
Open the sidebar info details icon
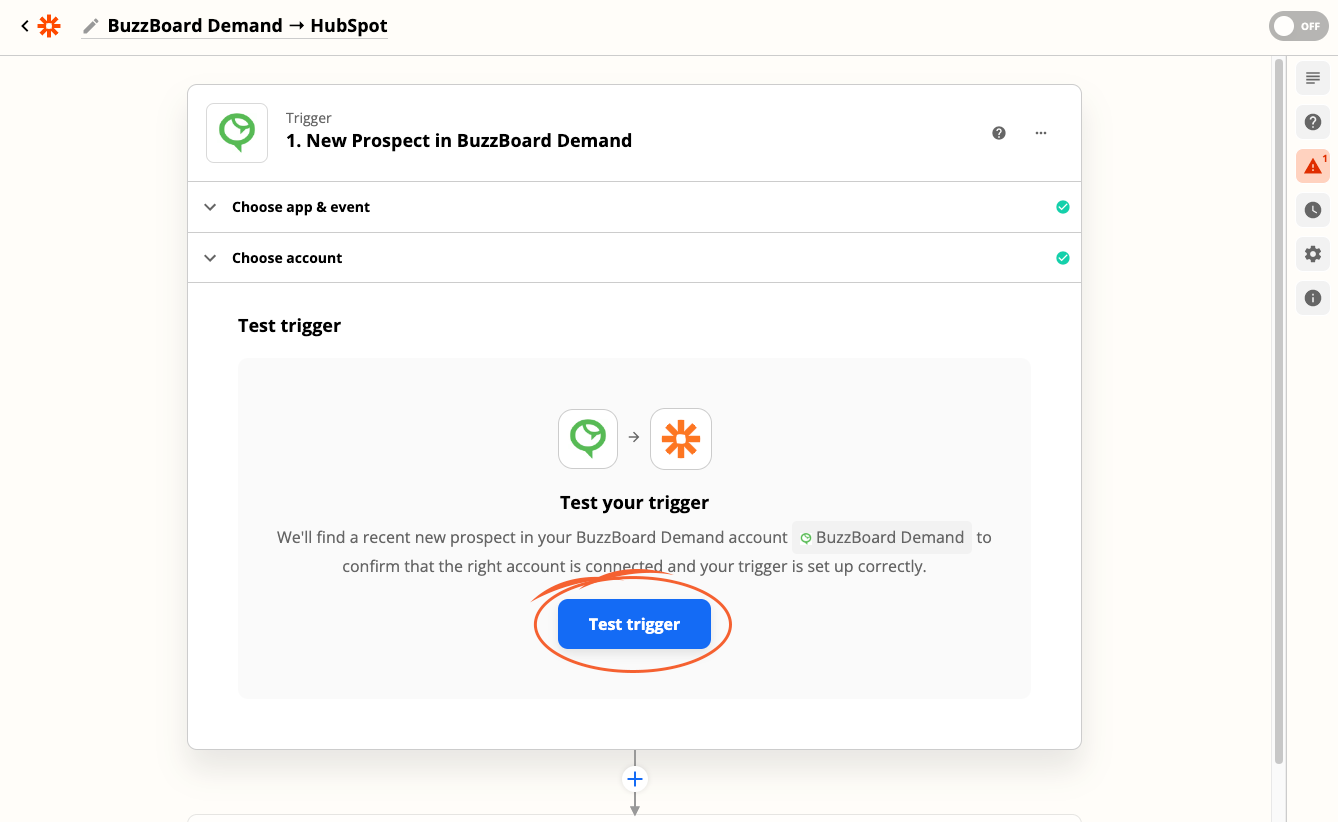(x=1313, y=298)
